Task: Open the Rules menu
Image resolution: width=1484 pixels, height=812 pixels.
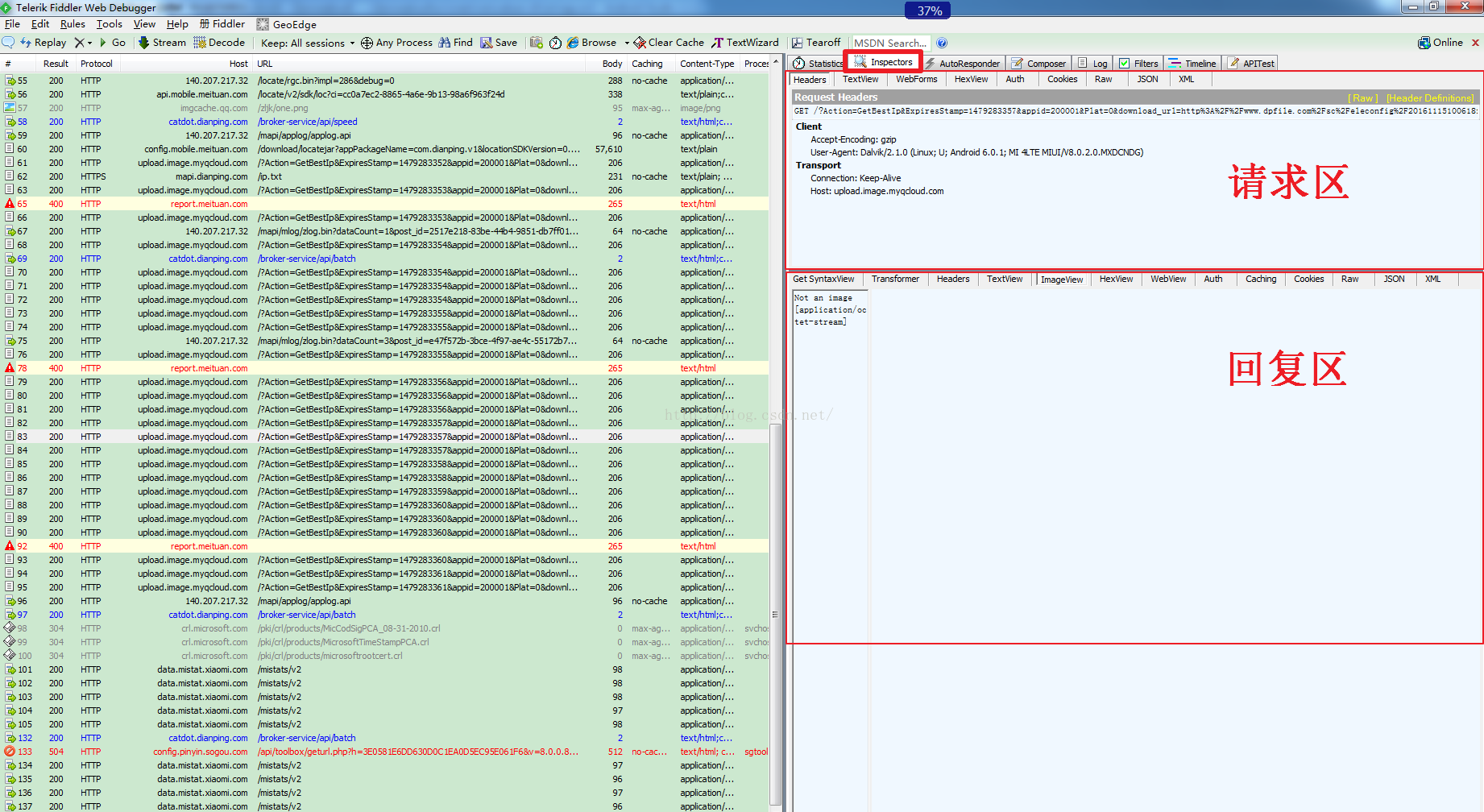Action: (73, 24)
